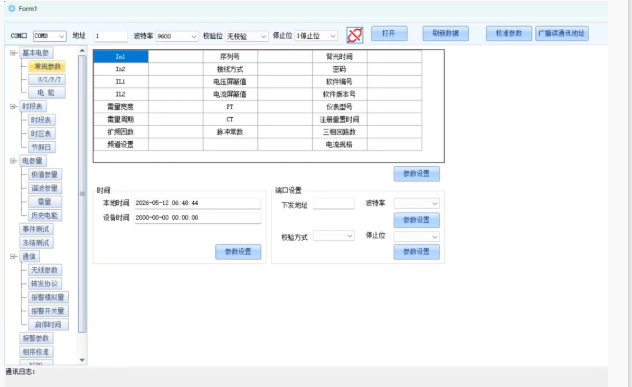632x387 pixels.
Task: Click 参数设置 button under port 停止位 dropdown
Action: (416, 252)
